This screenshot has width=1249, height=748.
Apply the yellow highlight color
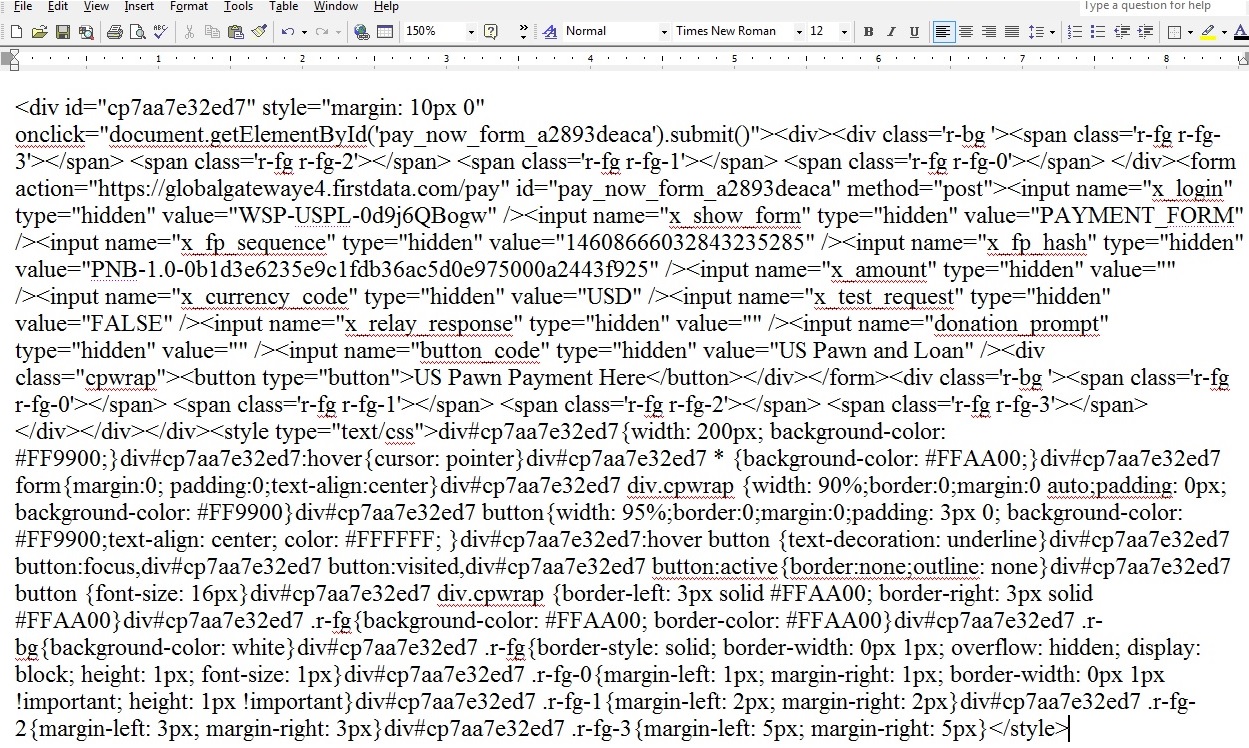pos(1208,32)
